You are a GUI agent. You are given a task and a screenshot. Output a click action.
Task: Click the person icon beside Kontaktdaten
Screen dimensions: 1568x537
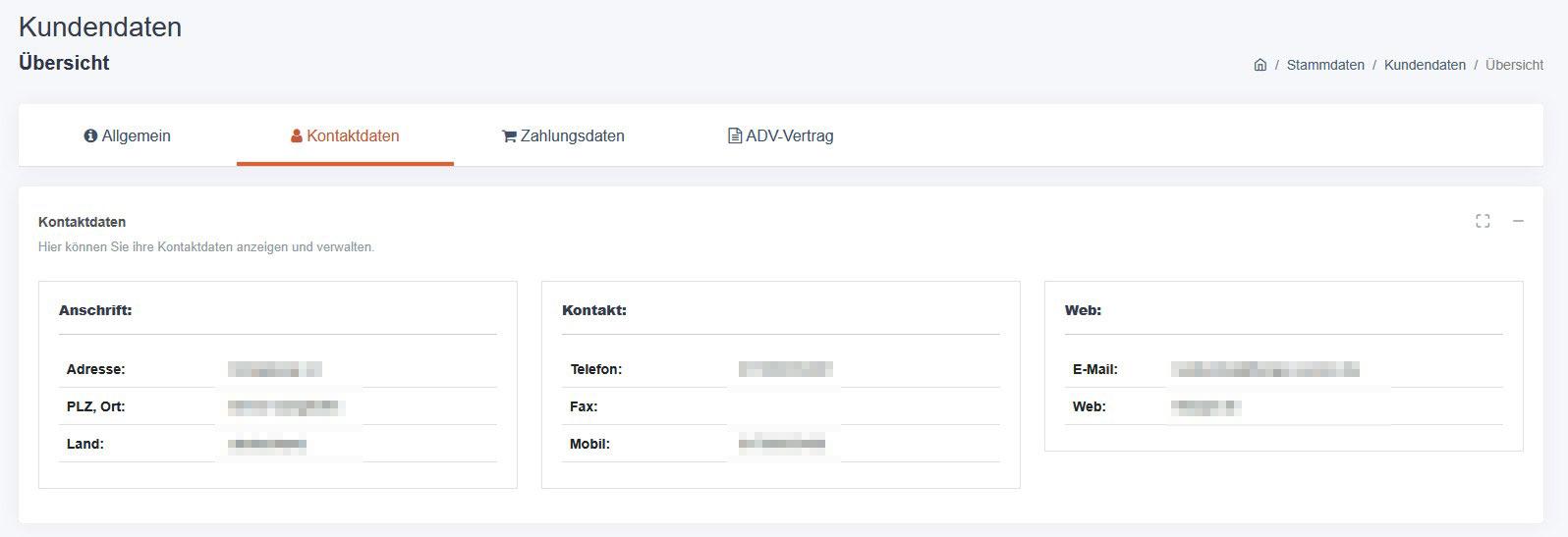click(x=296, y=136)
